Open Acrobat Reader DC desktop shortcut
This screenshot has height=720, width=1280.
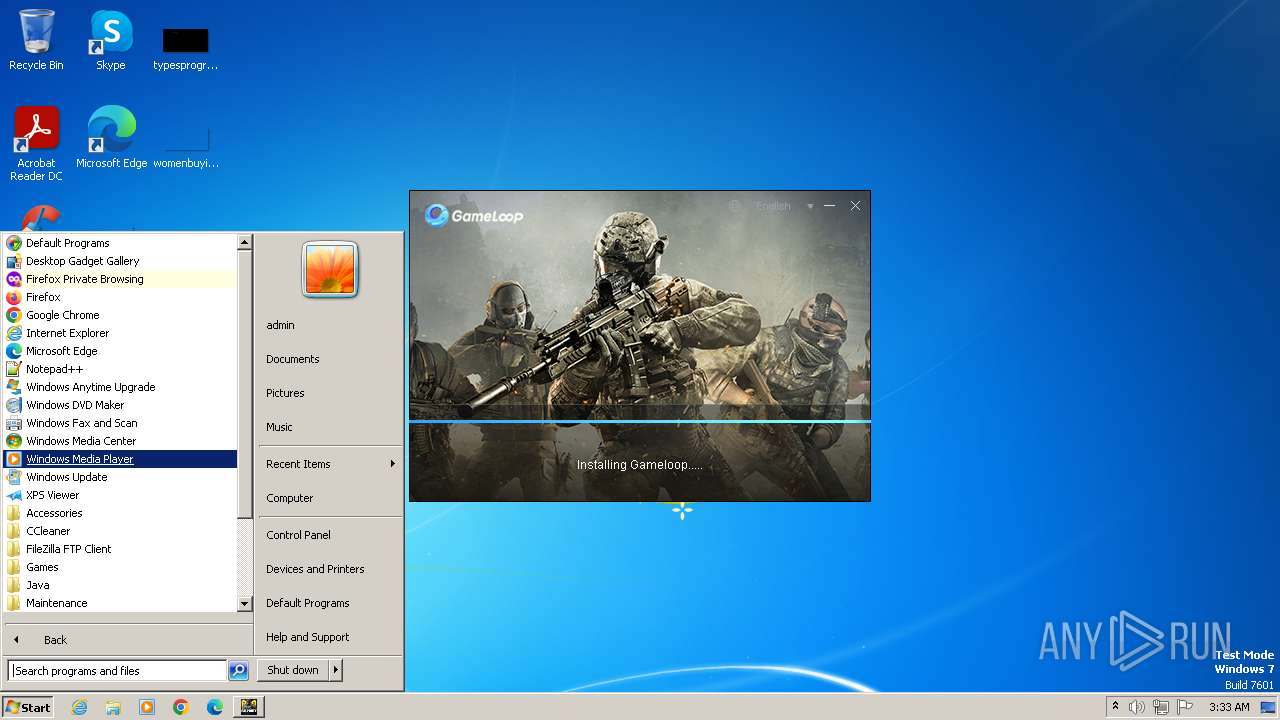tap(36, 143)
